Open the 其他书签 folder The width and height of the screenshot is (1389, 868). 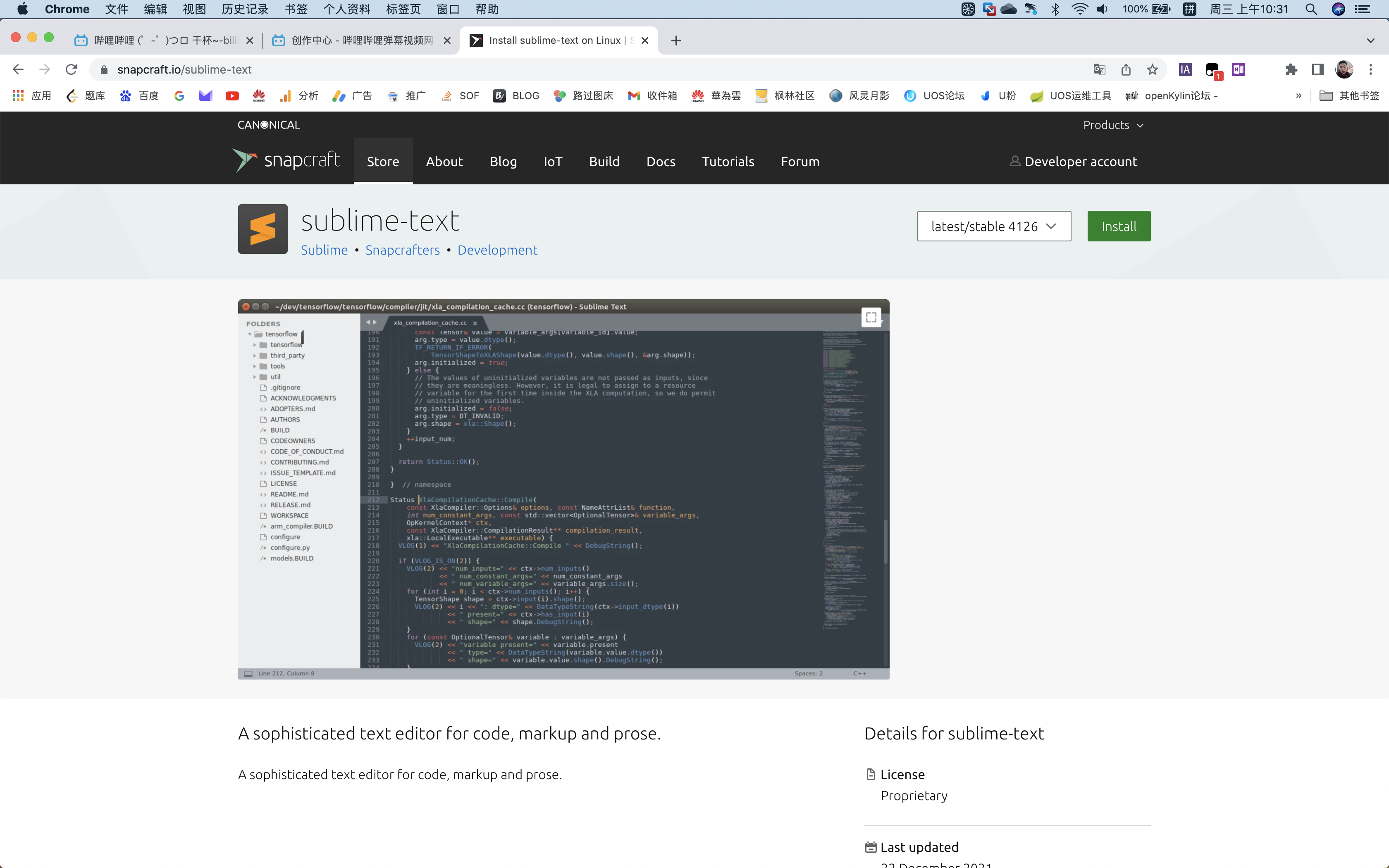[x=1349, y=95]
